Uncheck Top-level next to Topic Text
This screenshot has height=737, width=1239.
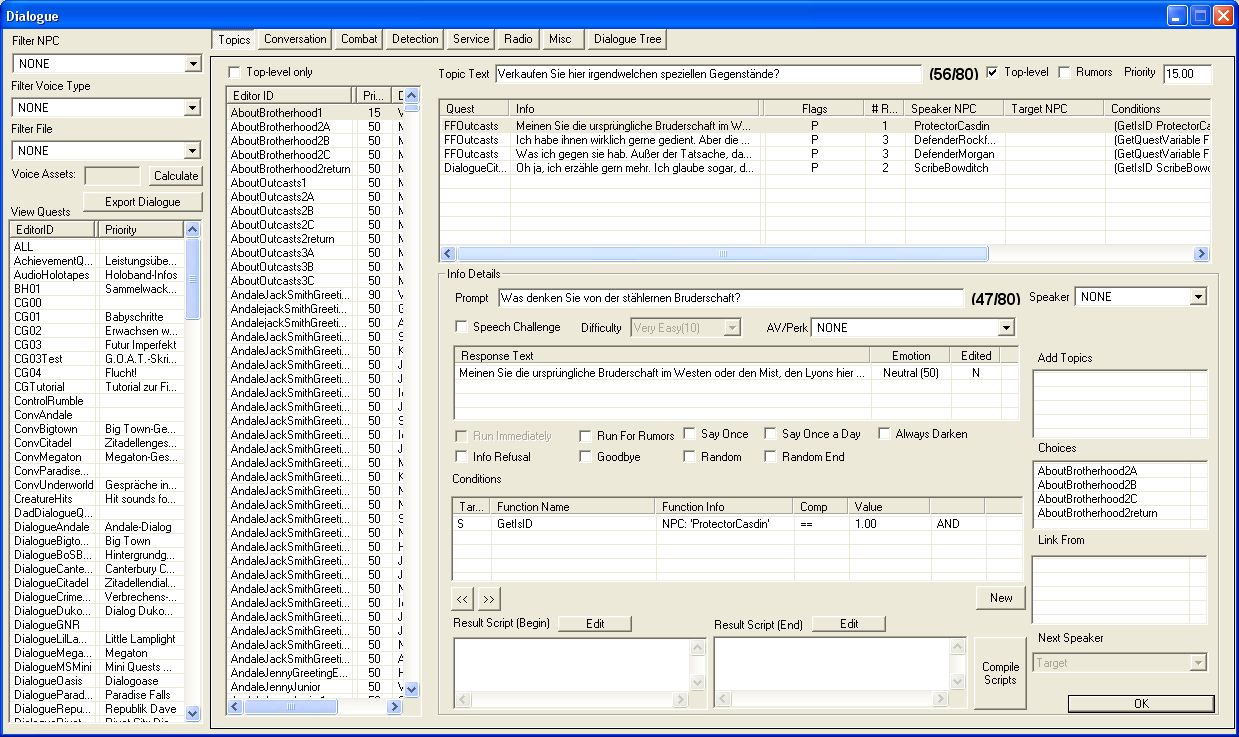pyautogui.click(x=993, y=72)
